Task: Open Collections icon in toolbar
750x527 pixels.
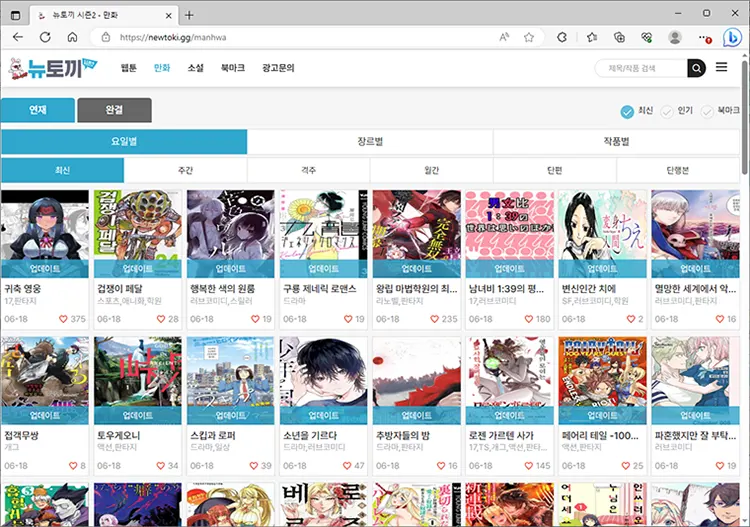Action: click(x=619, y=37)
